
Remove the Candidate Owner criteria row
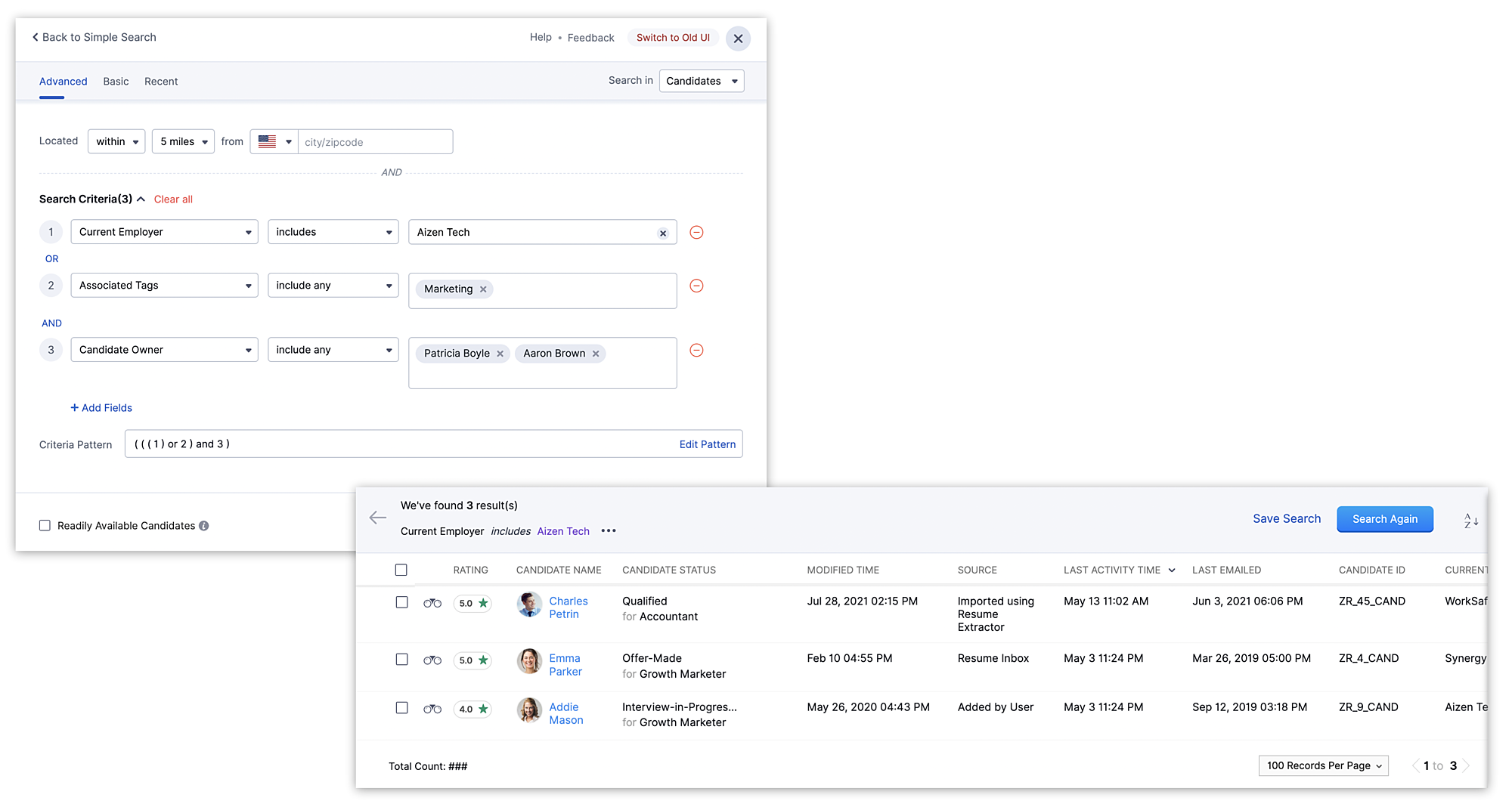pos(696,351)
